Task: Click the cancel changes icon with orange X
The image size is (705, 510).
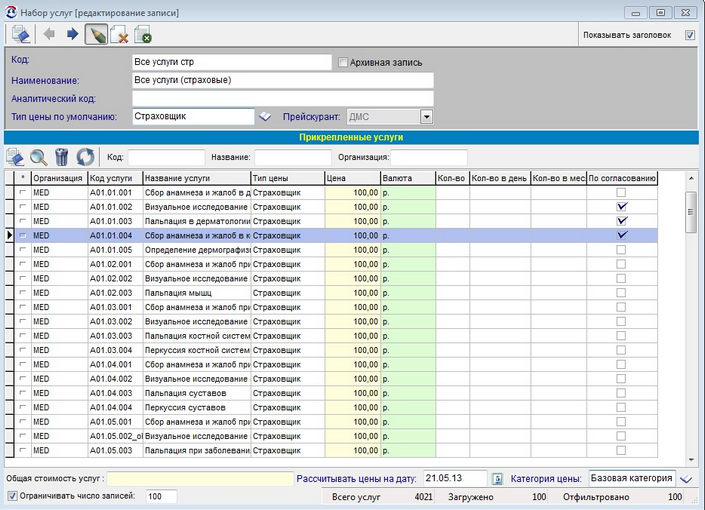Action: [119, 35]
